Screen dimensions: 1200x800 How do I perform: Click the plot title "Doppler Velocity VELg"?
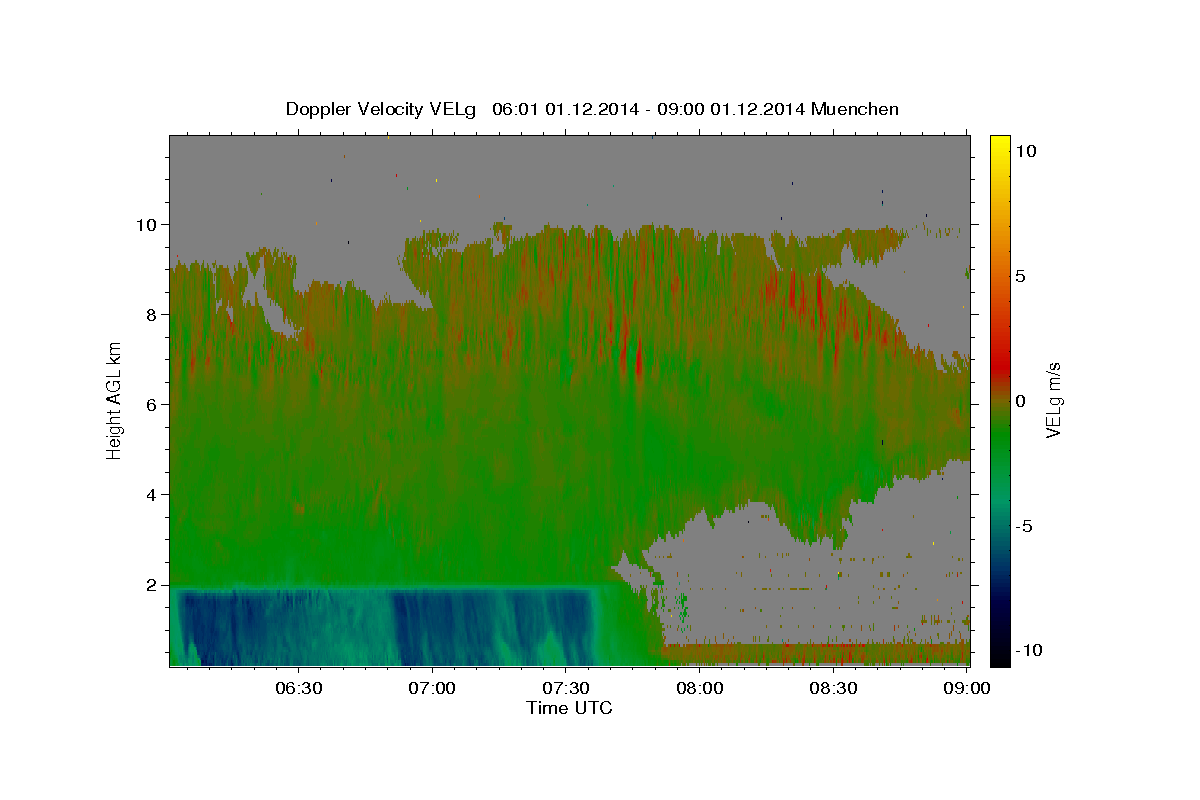(x=382, y=109)
